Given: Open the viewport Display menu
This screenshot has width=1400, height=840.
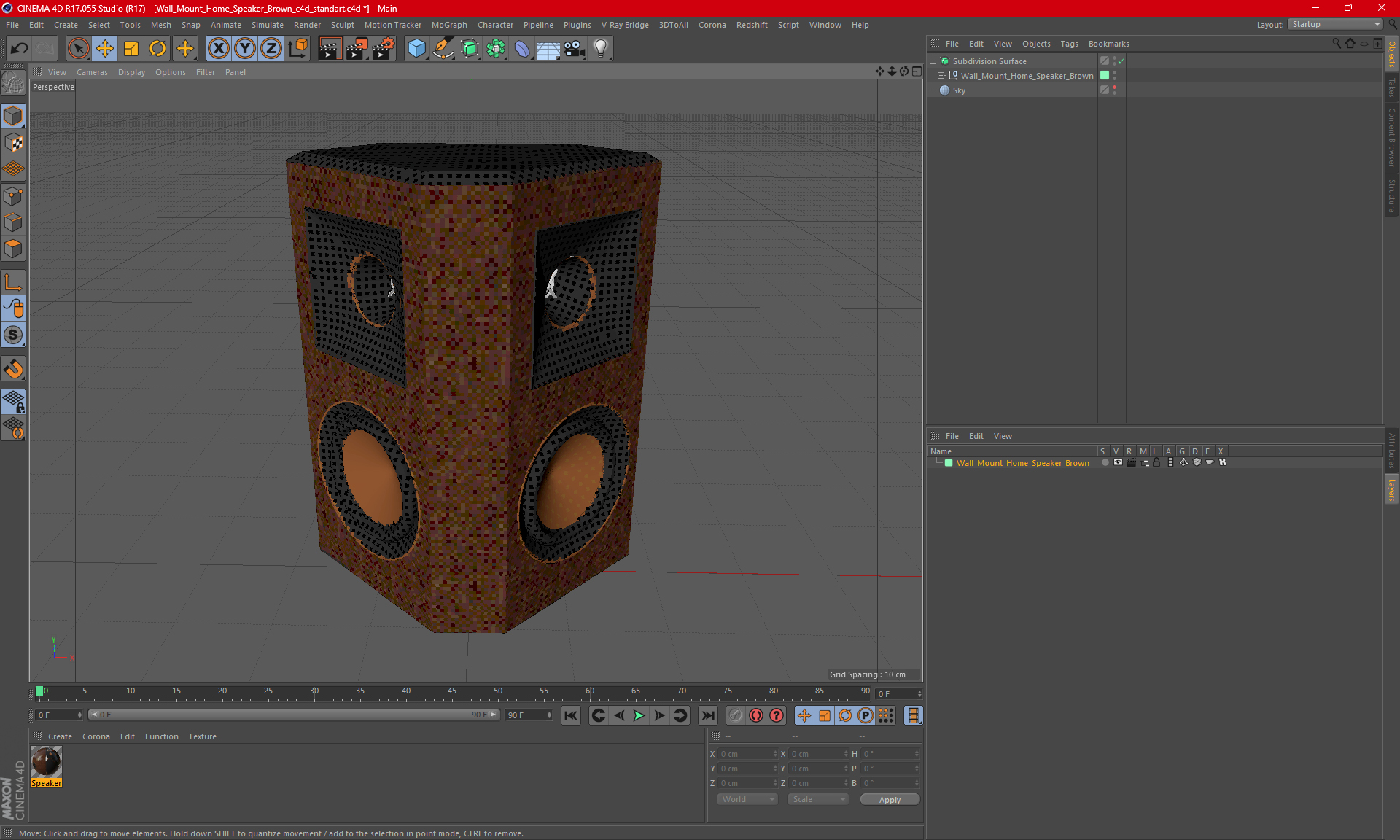Looking at the screenshot, I should coord(131,72).
